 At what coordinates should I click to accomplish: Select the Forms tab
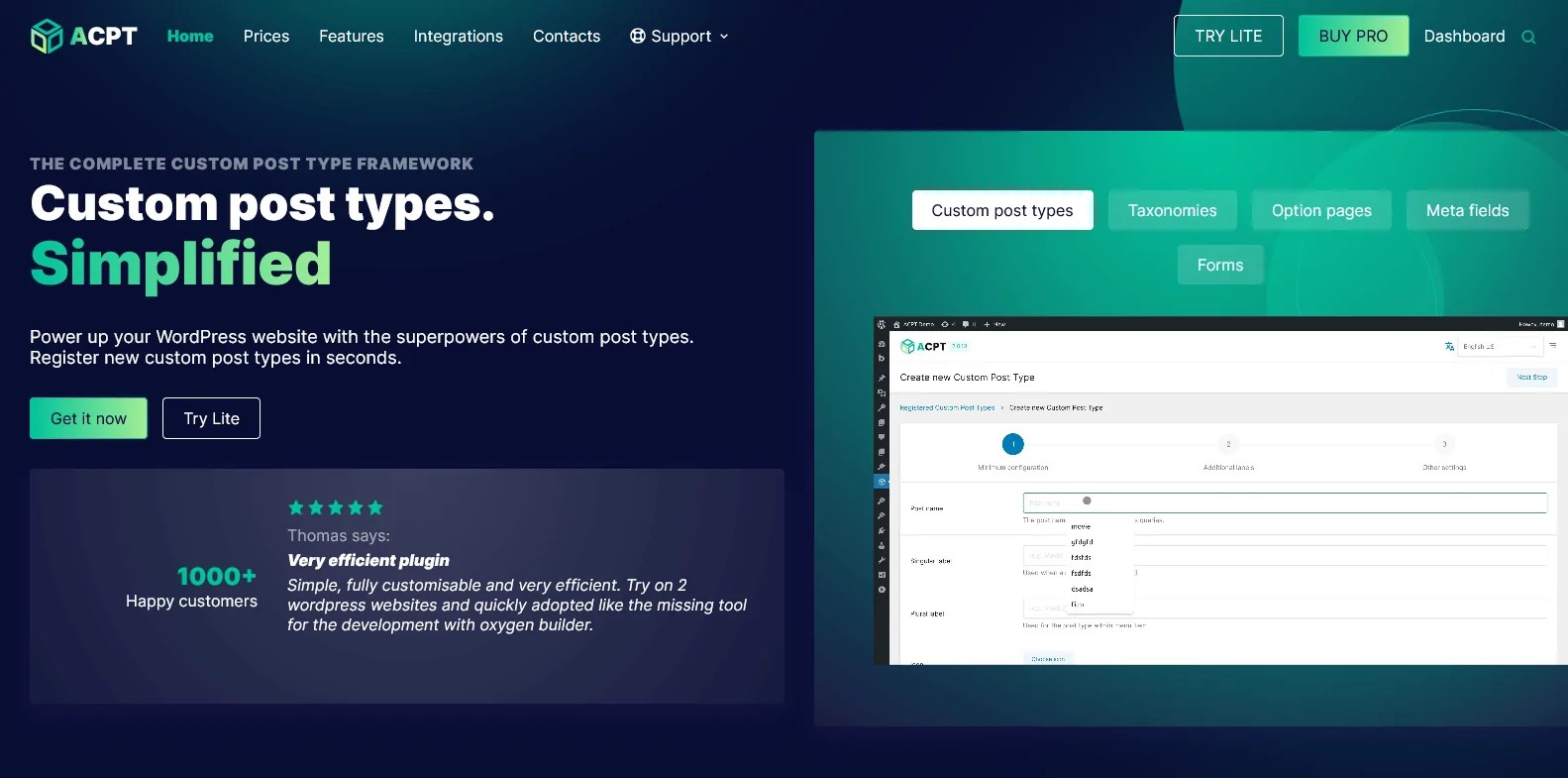pos(1220,265)
